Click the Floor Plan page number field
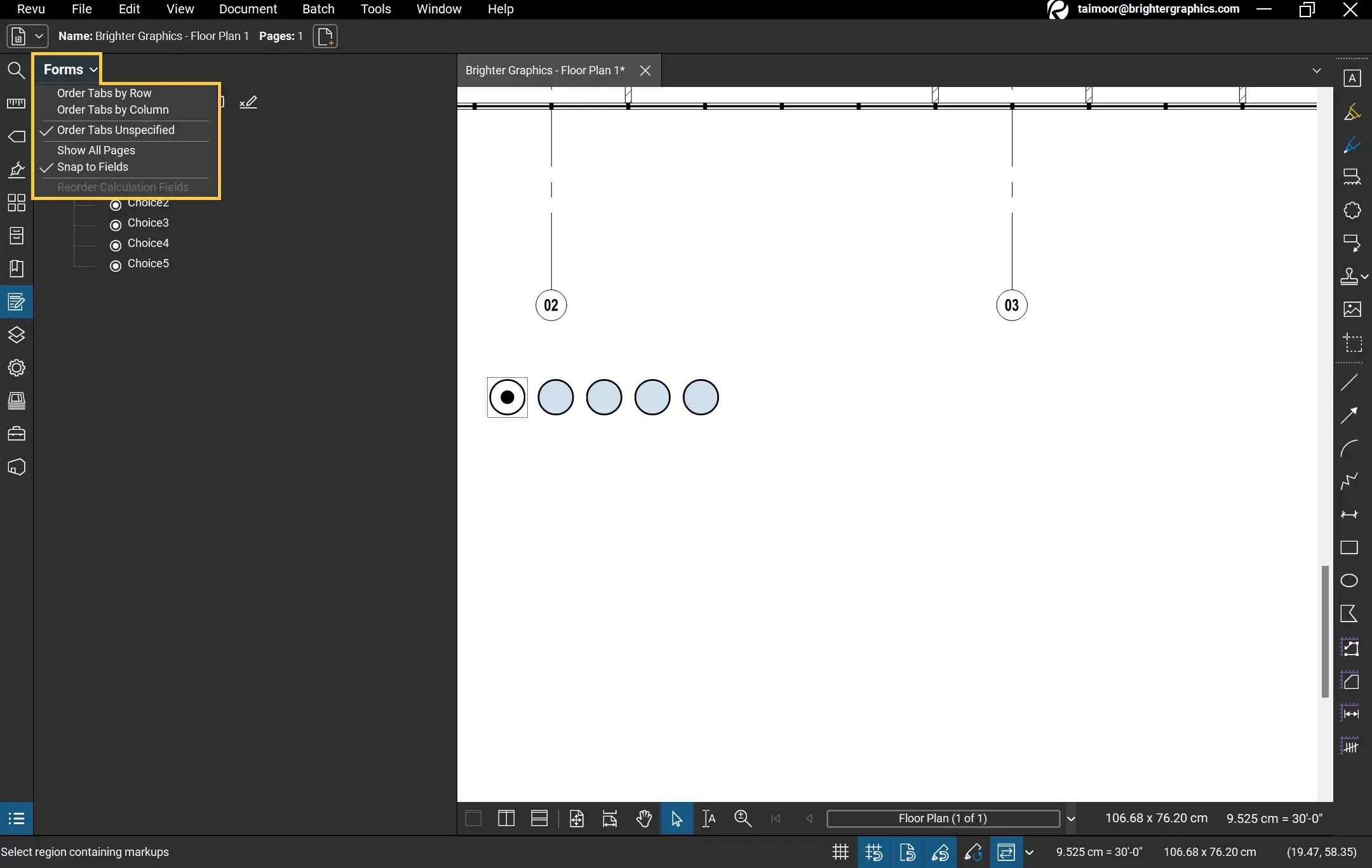The width and height of the screenshot is (1372, 868). pyautogui.click(x=943, y=818)
